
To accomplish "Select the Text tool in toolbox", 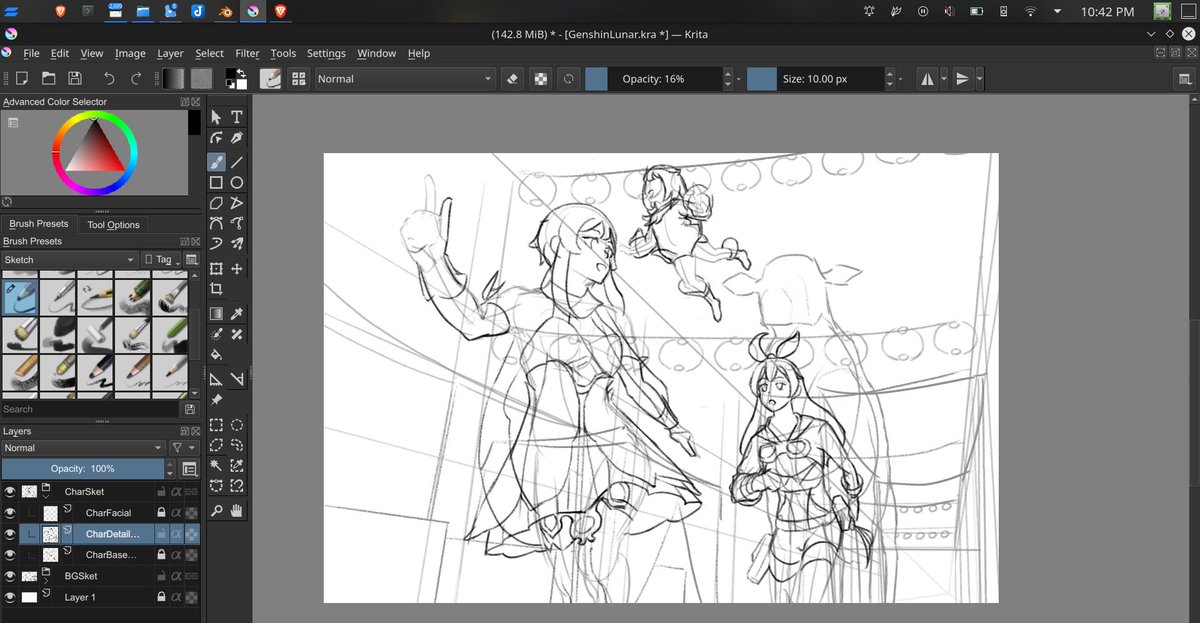I will coord(237,117).
